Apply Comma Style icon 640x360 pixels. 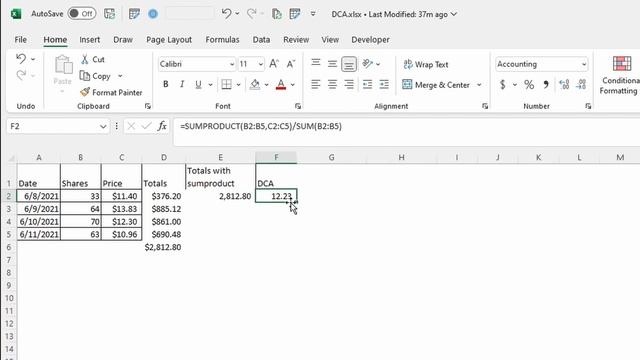(x=546, y=84)
